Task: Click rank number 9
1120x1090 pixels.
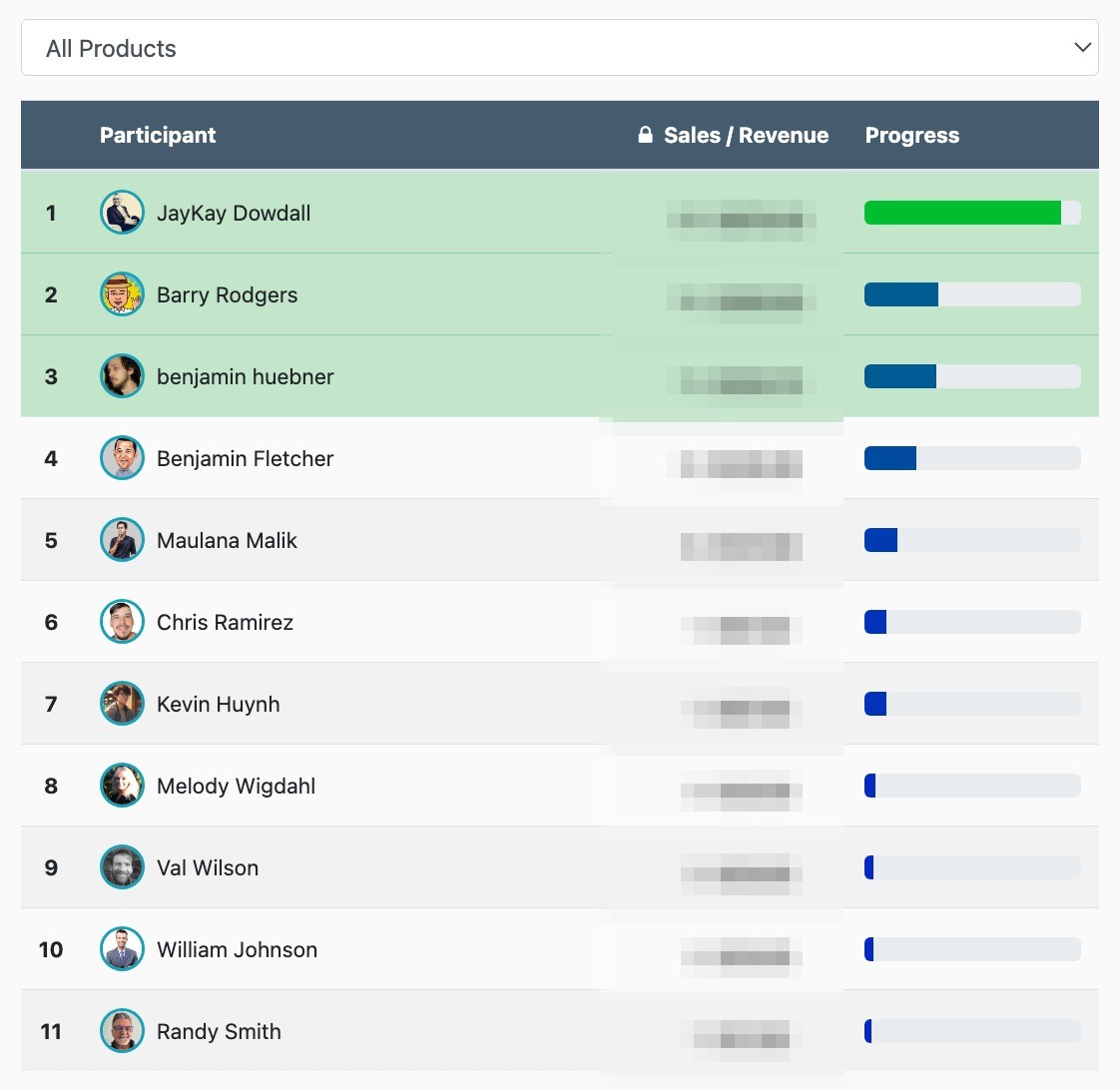Action: pyautogui.click(x=51, y=867)
